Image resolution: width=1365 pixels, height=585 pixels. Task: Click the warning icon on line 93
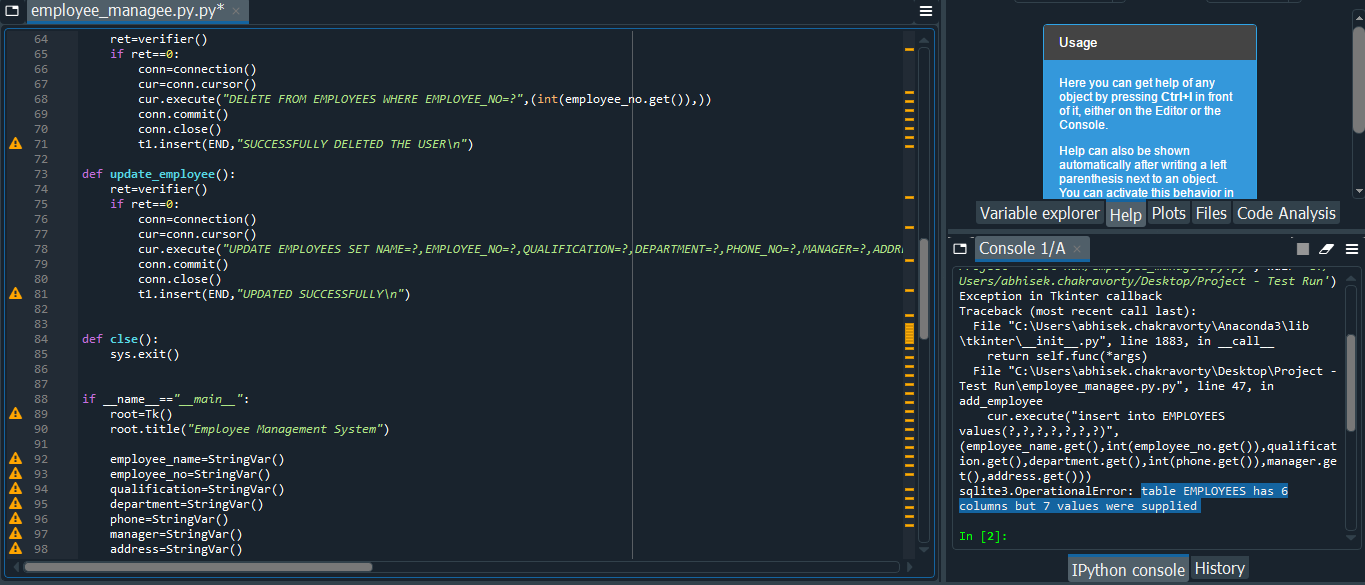[15, 474]
